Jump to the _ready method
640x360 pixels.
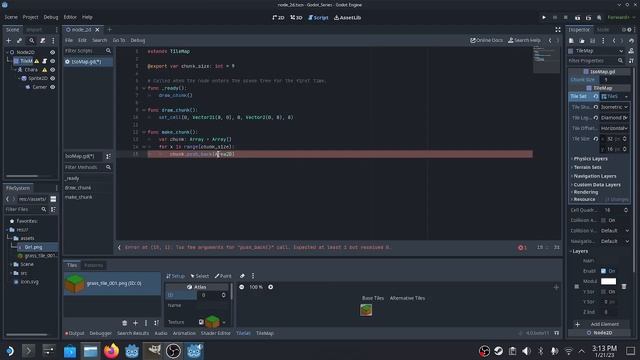[72, 178]
